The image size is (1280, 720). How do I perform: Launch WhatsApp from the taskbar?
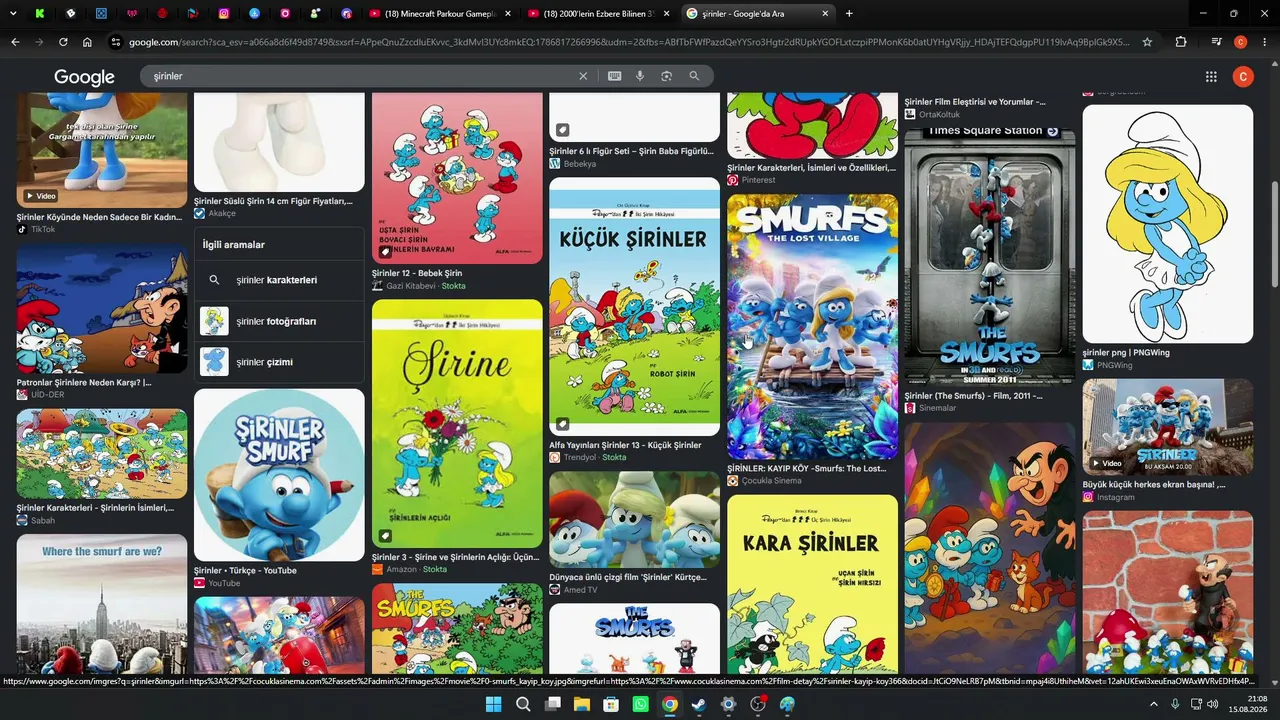point(640,704)
